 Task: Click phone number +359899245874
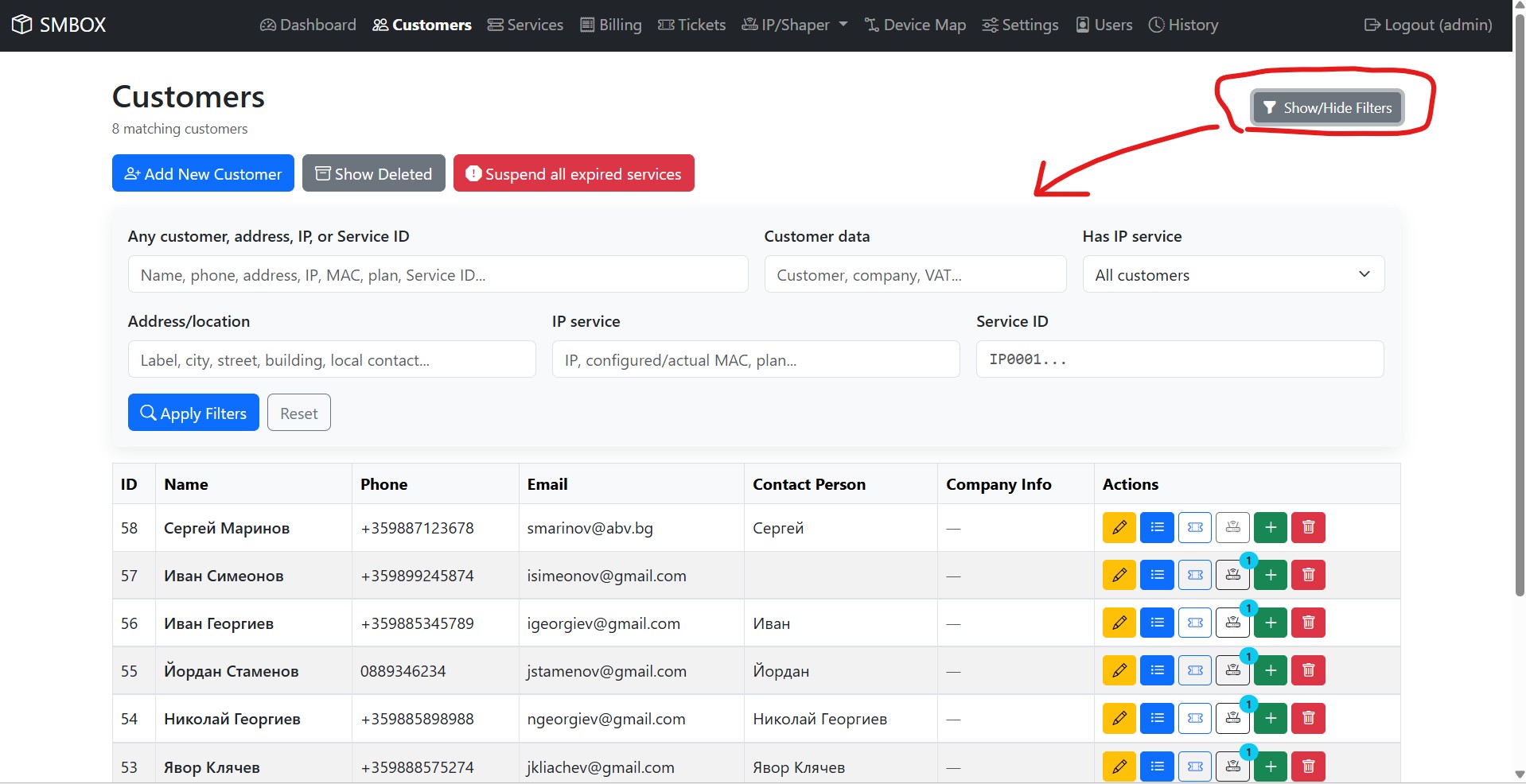(417, 576)
